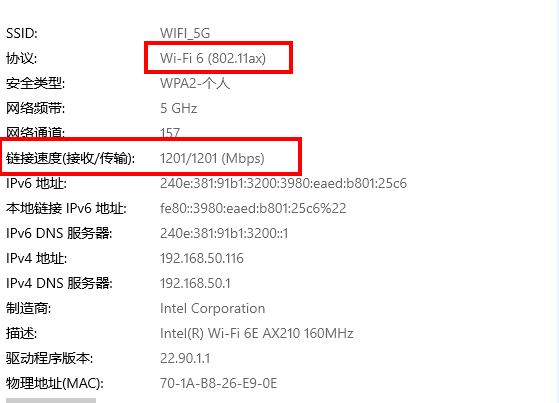This screenshot has width=559, height=403.
Task: Click the manufacturer value Intel Corporation
Action: pyautogui.click(x=212, y=308)
